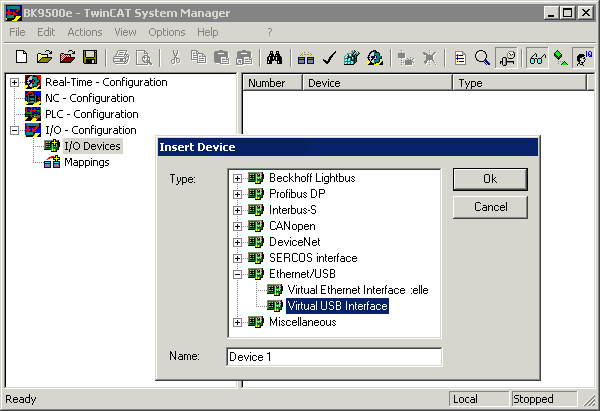600x411 pixels.
Task: Click the Open file folder icon
Action: tap(44, 58)
